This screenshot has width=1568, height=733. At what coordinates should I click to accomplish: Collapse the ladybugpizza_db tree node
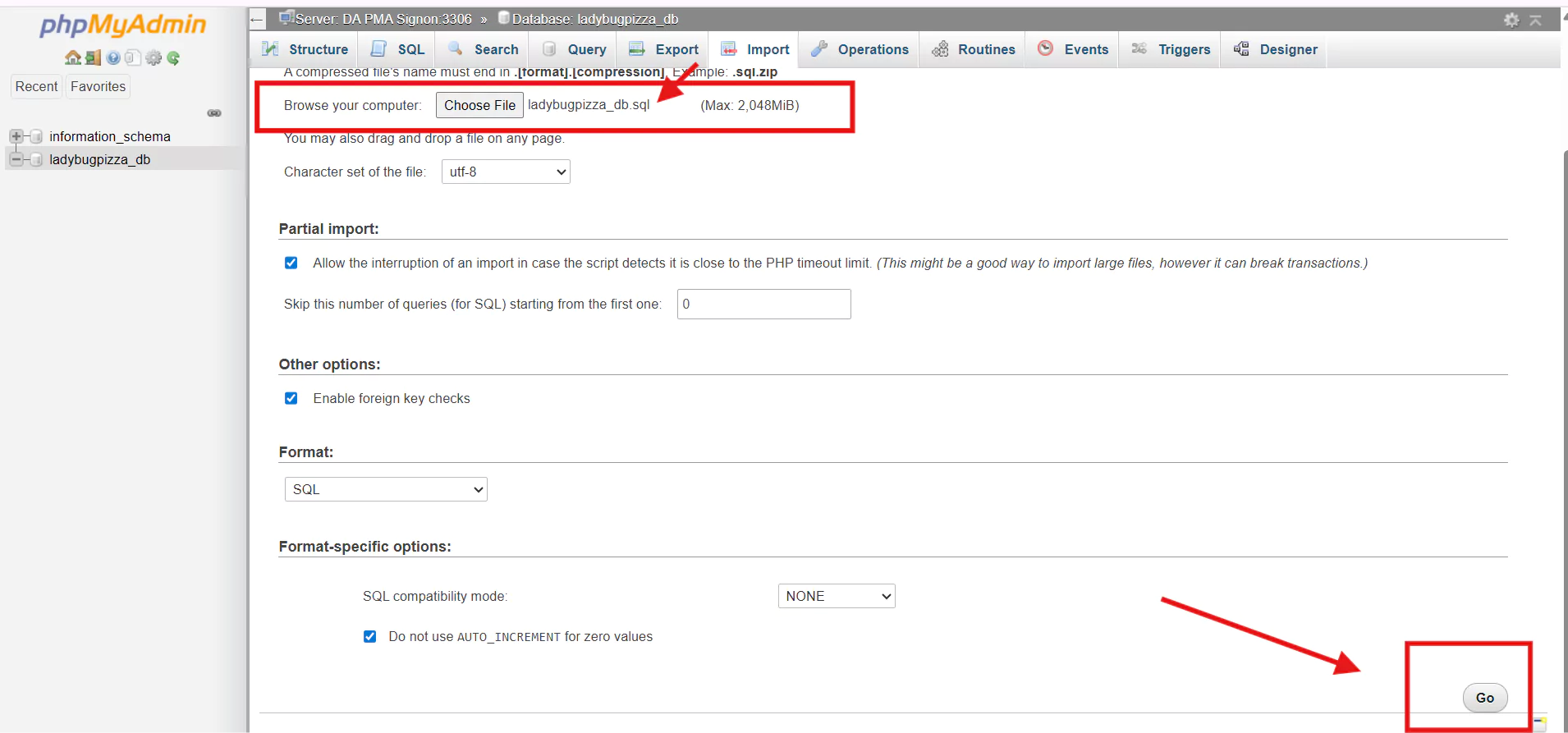coord(16,159)
